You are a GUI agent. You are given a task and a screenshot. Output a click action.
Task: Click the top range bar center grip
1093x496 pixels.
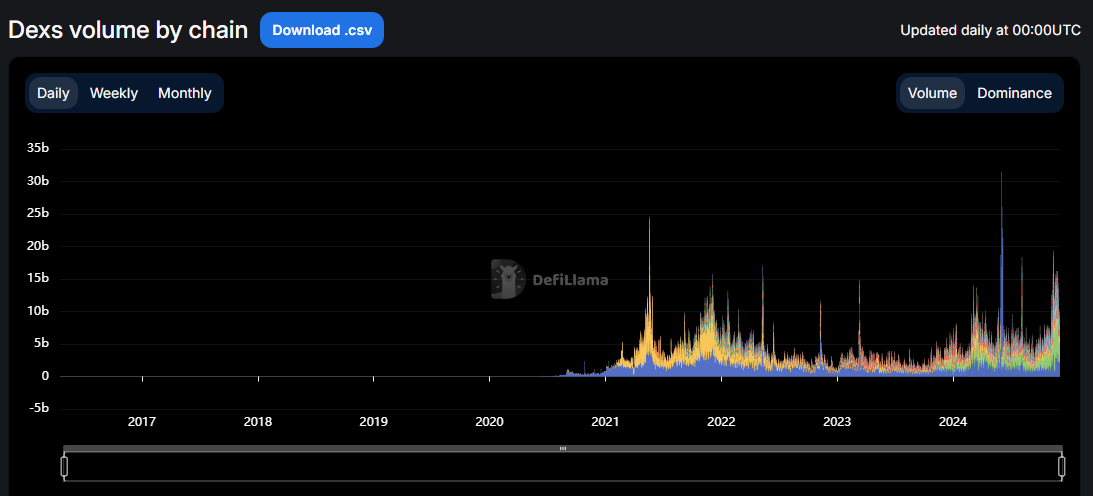point(563,449)
